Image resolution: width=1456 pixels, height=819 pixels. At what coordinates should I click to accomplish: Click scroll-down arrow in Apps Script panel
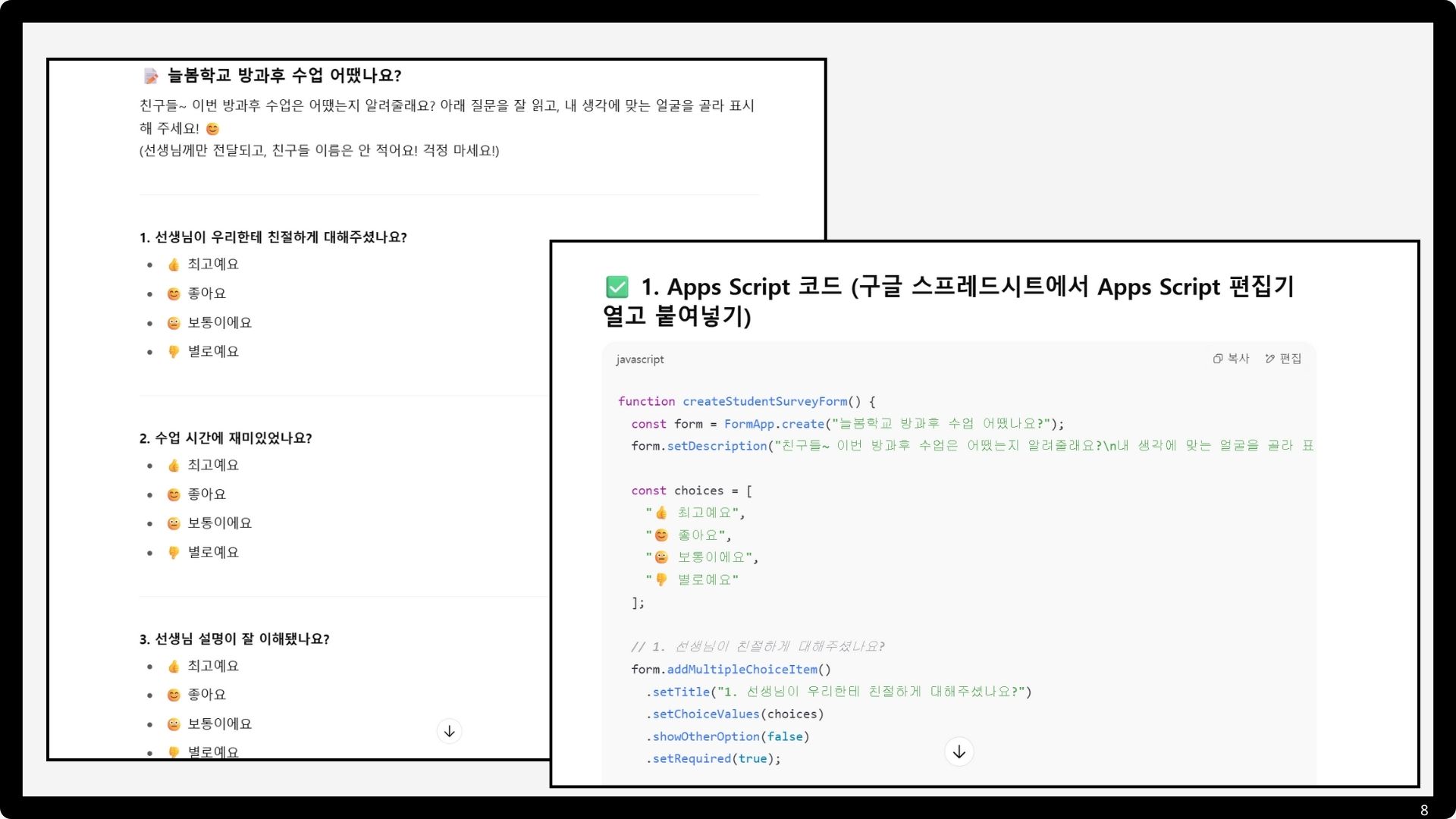click(x=959, y=752)
